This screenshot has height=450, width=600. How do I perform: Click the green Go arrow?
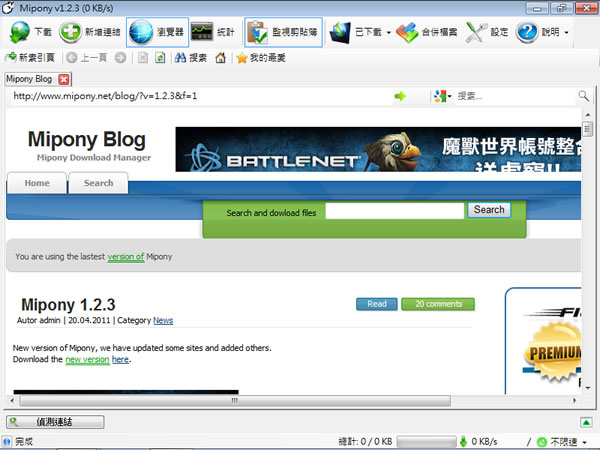click(x=400, y=96)
